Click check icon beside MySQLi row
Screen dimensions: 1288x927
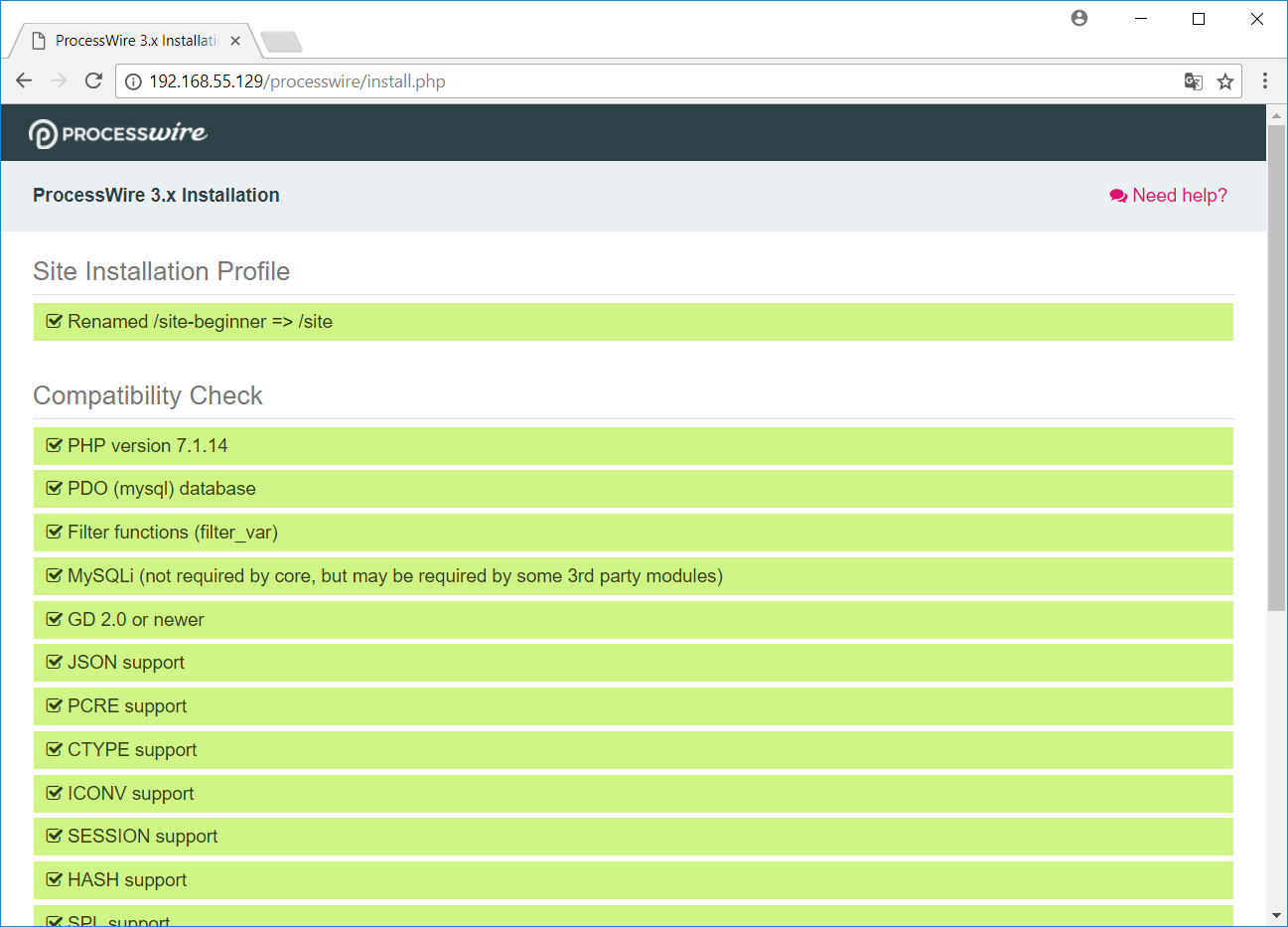55,575
